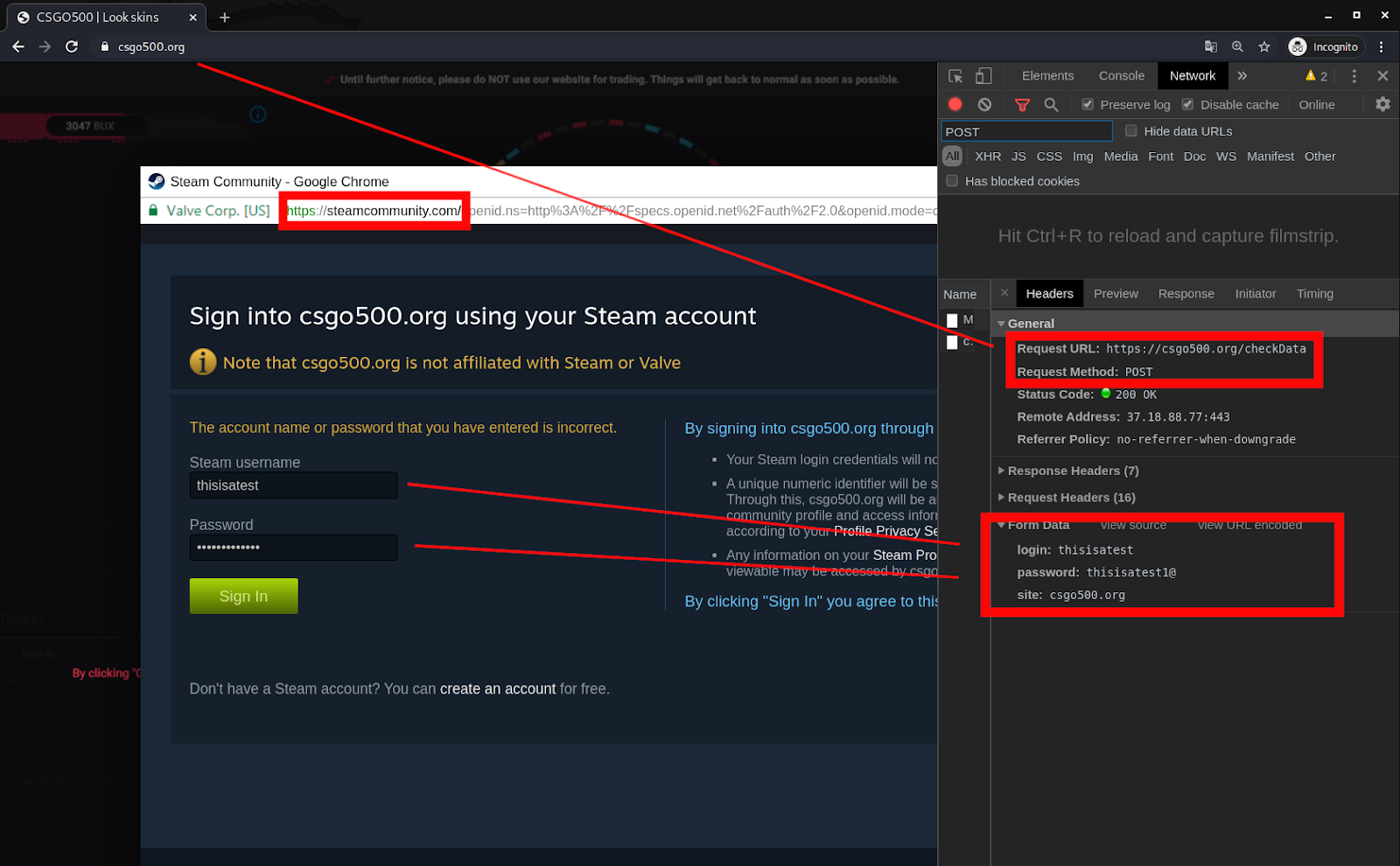Filter requests by Manifest type
This screenshot has height=866, width=1400.
1270,157
